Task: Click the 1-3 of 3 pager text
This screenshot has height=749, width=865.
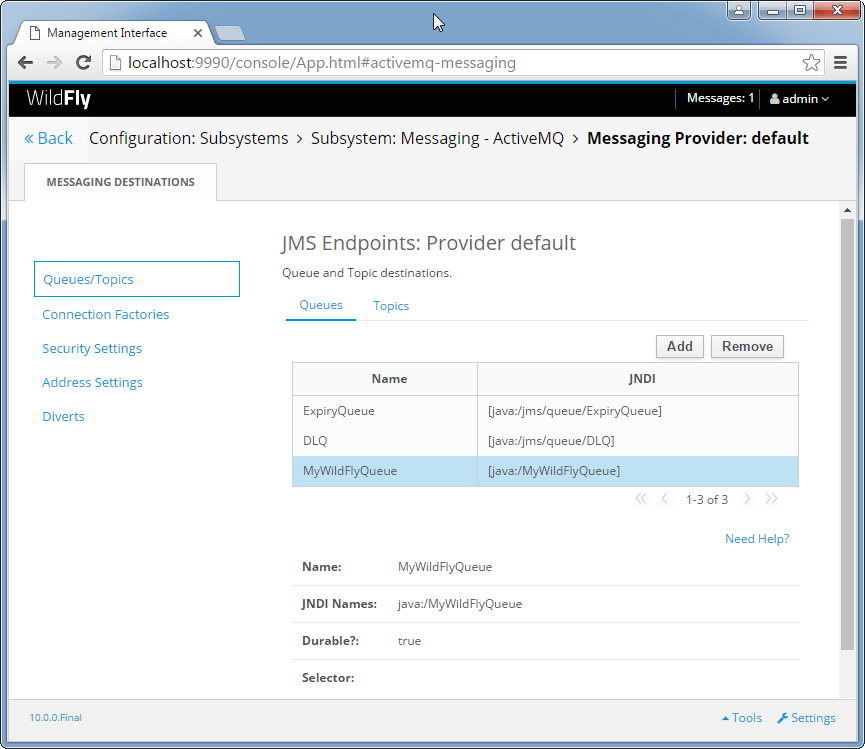Action: [x=707, y=500]
